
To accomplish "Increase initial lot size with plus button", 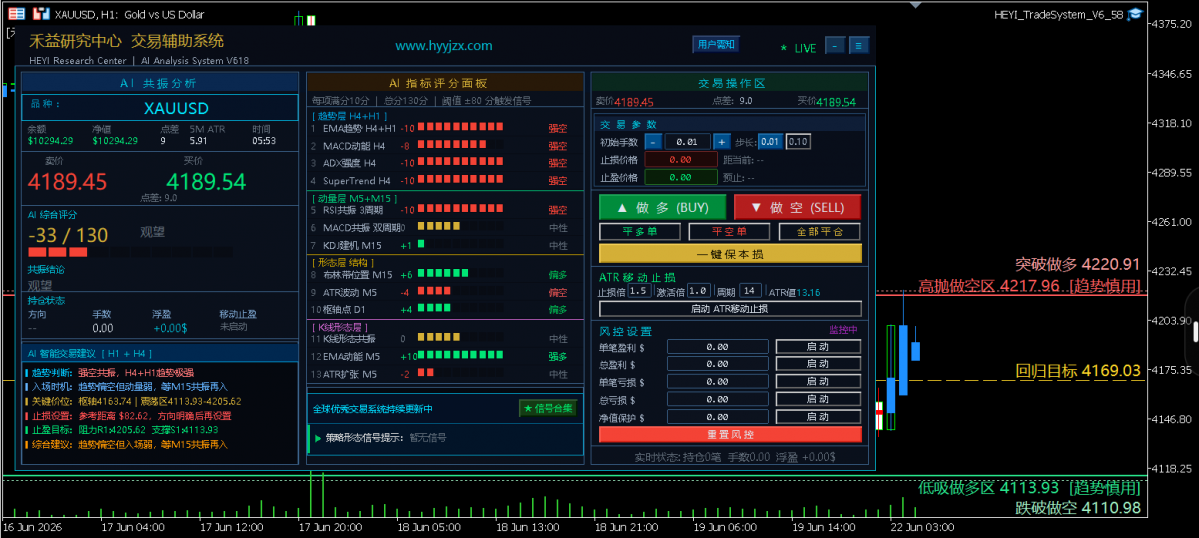I will click(x=722, y=141).
